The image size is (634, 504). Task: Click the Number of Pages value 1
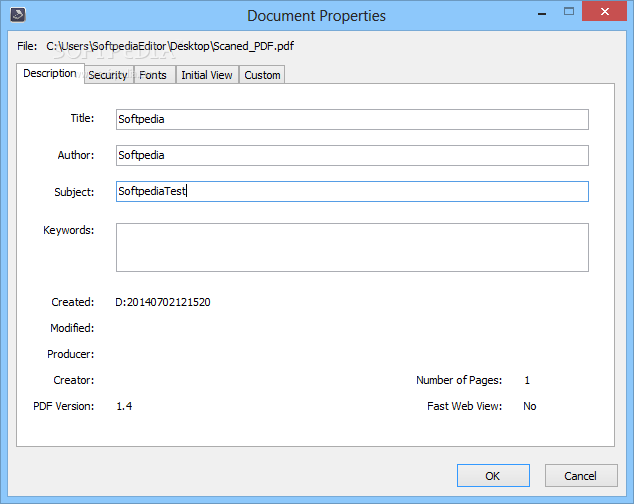tap(527, 380)
